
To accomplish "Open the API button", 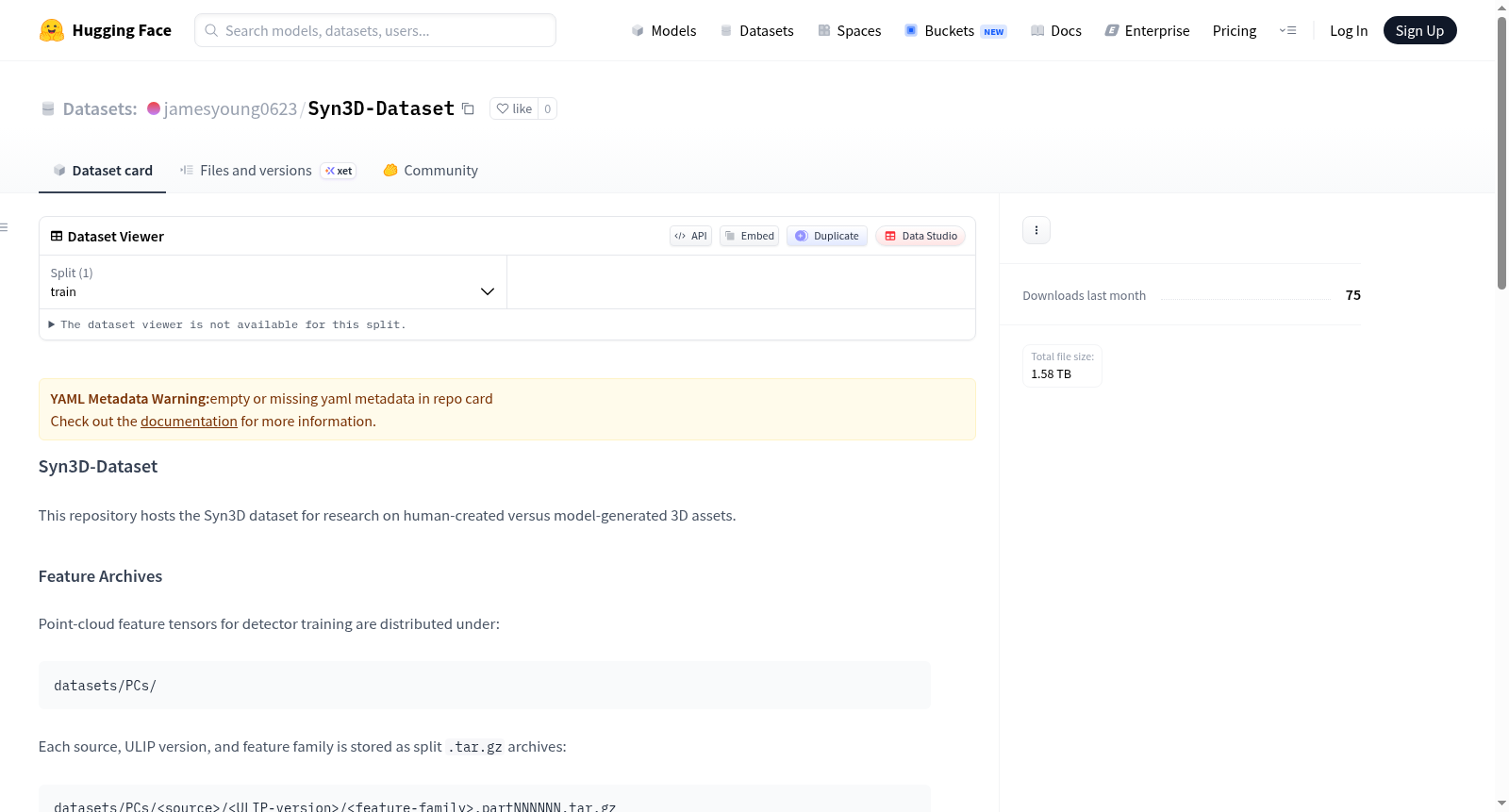I will pyautogui.click(x=690, y=236).
